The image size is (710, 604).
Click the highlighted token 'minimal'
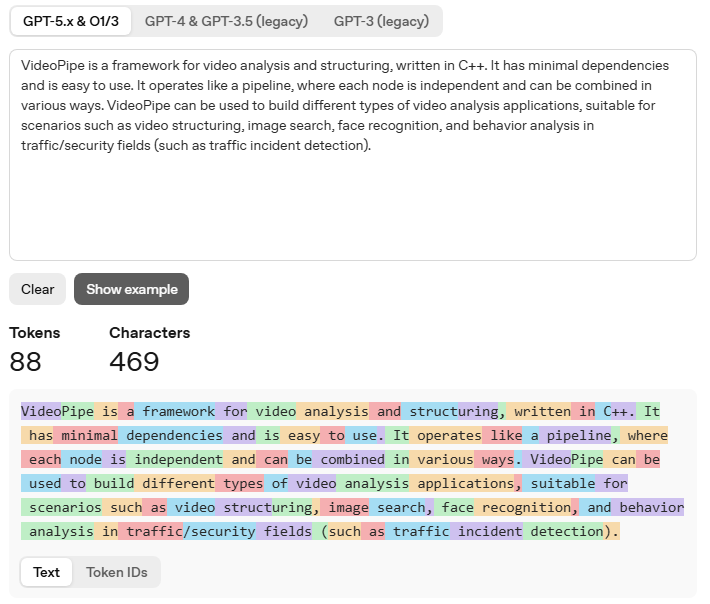86,435
